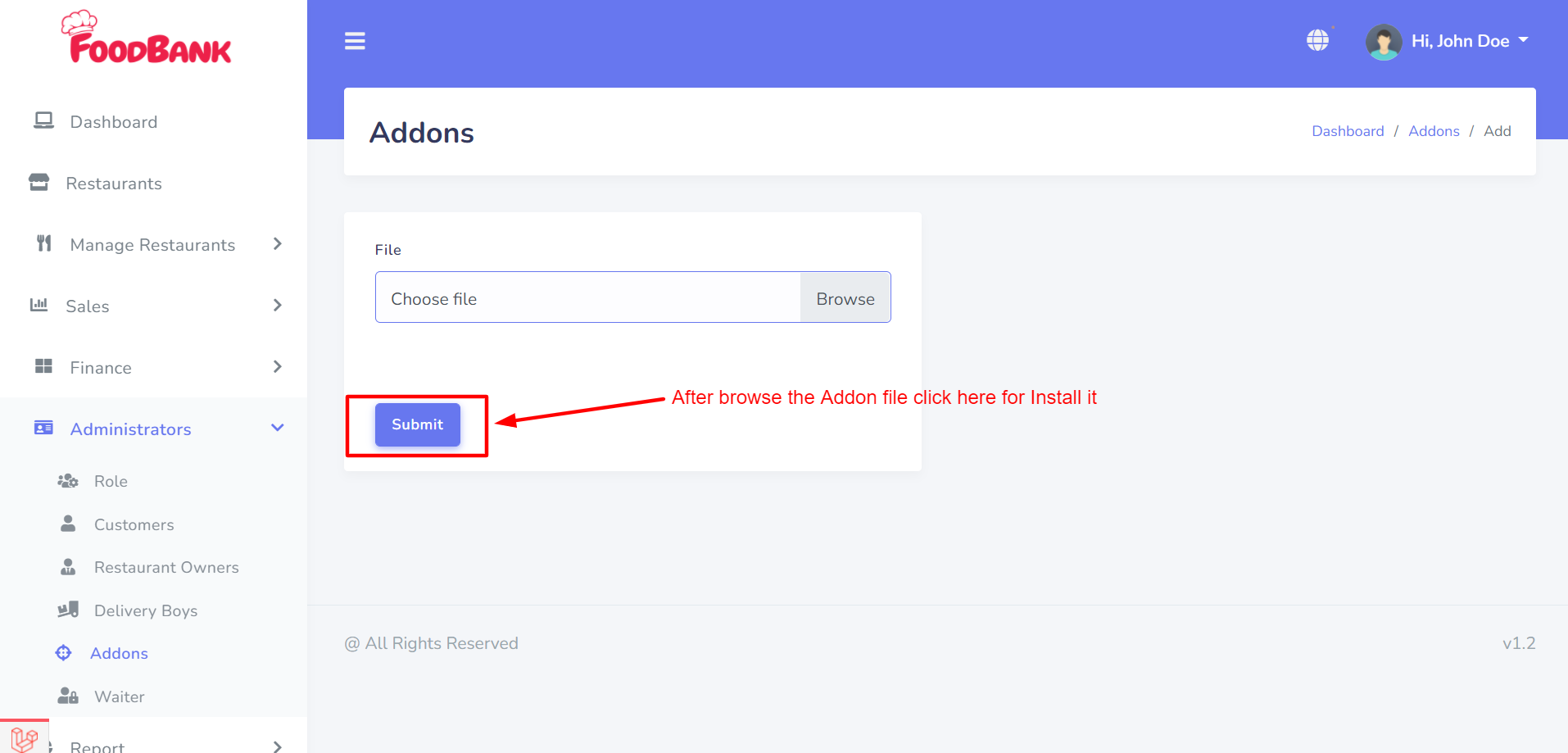Open Restaurant Owners in the sidebar
This screenshot has height=753, width=1568.
[166, 567]
